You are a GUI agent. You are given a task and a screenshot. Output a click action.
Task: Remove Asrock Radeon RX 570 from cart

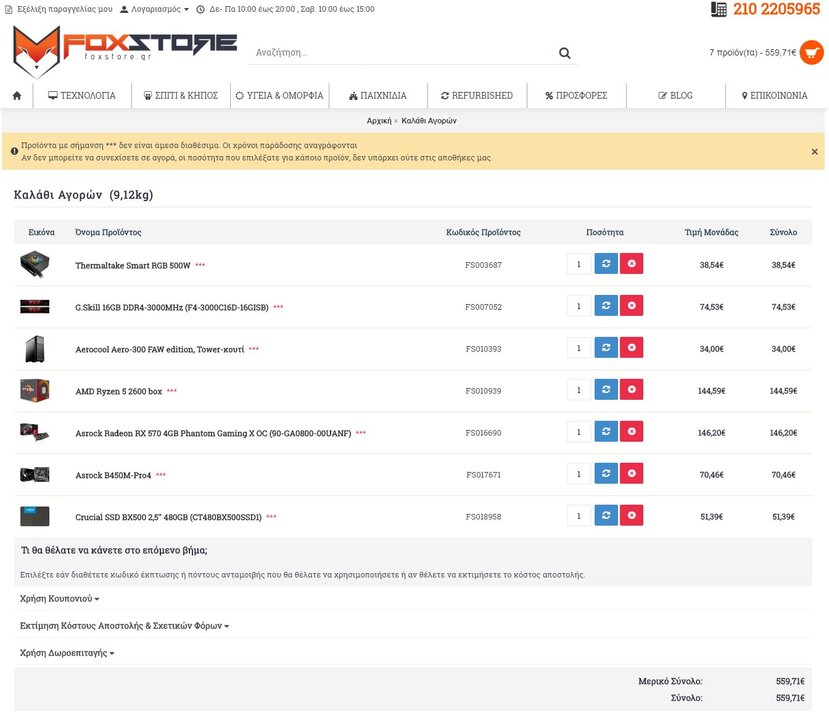631,432
